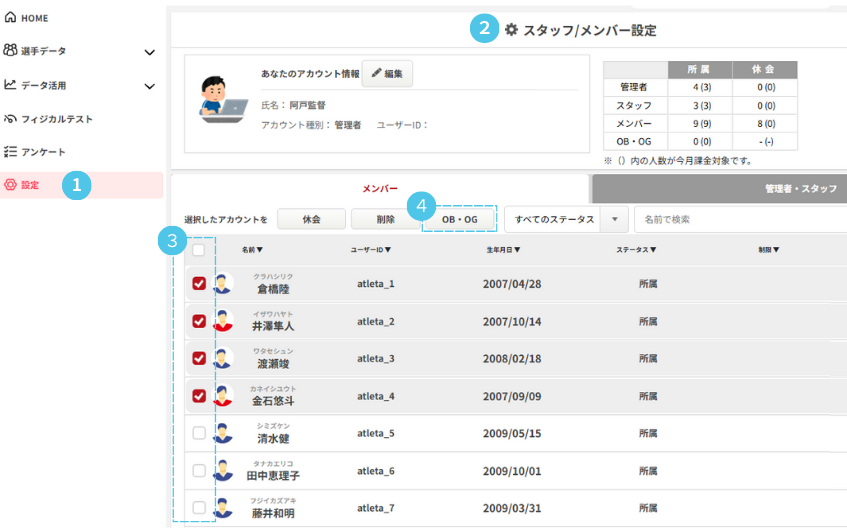Click the avatar icon of 田中恵理子

pyautogui.click(x=222, y=470)
